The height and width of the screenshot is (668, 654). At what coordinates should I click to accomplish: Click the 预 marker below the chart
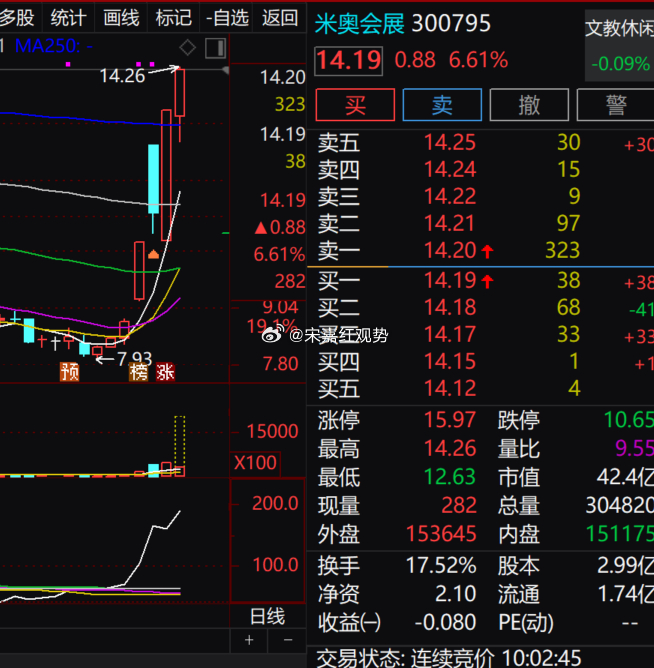pos(70,372)
